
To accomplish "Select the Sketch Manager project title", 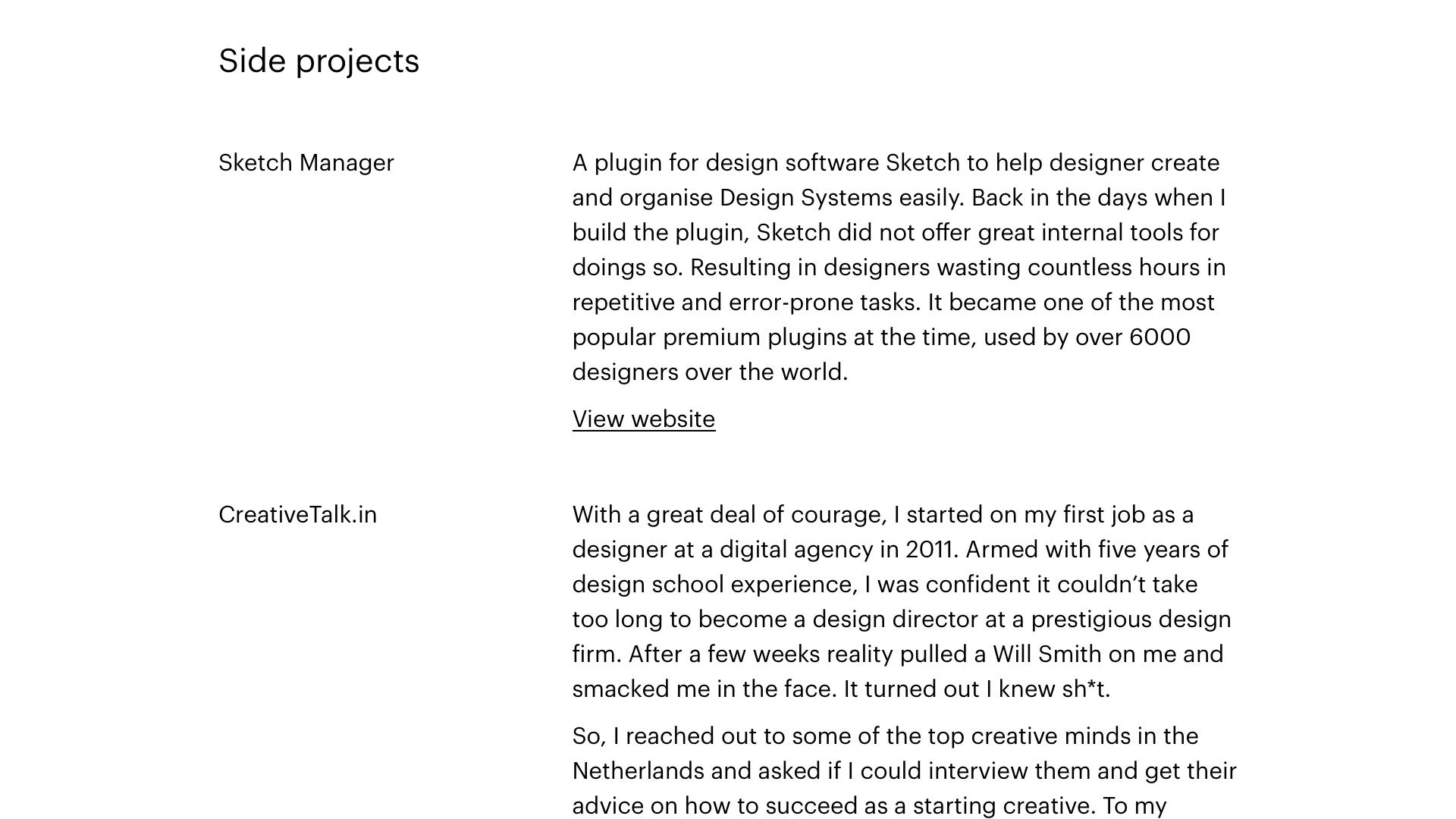I will [306, 163].
